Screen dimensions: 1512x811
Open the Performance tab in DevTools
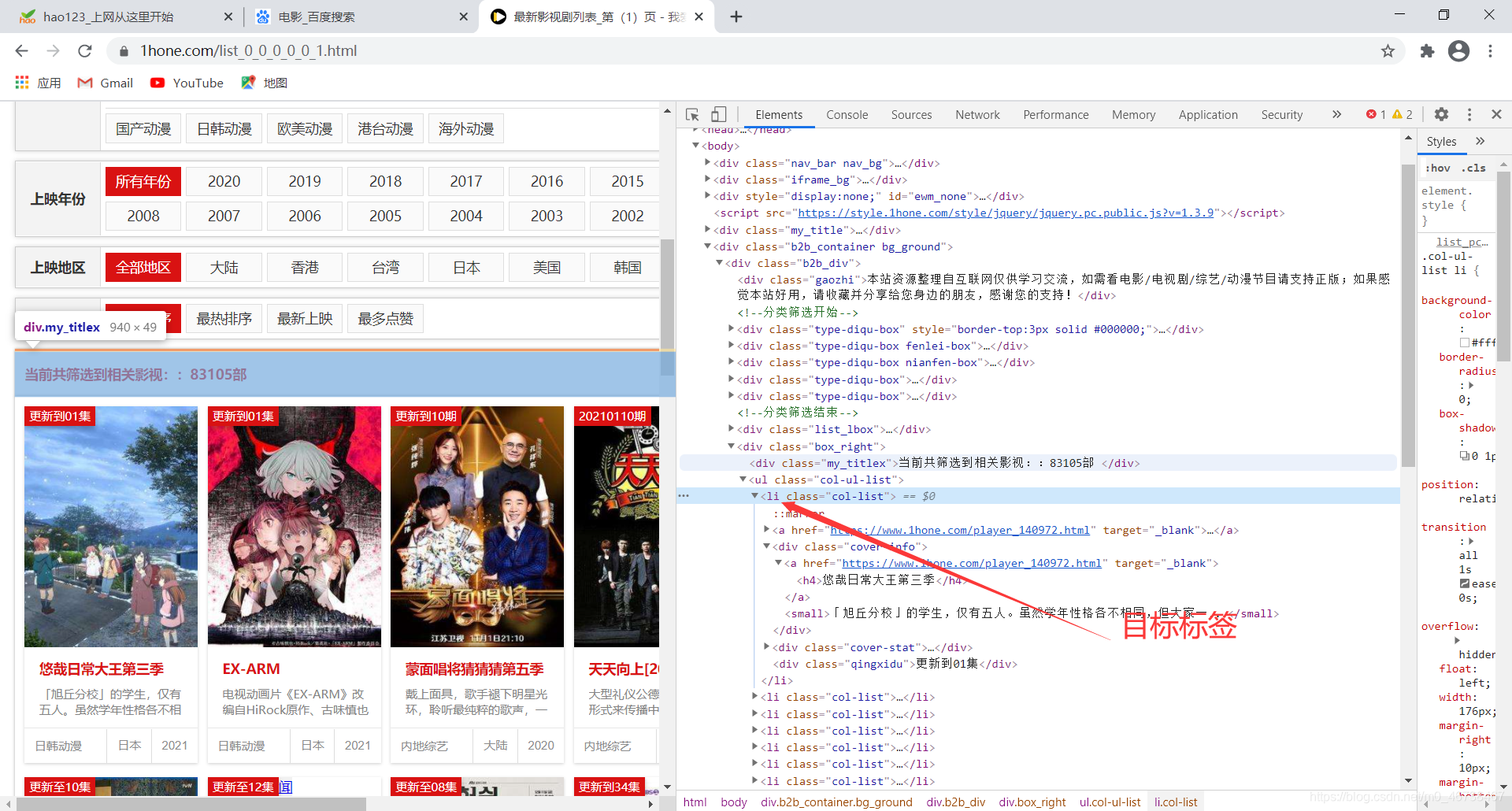click(1055, 115)
